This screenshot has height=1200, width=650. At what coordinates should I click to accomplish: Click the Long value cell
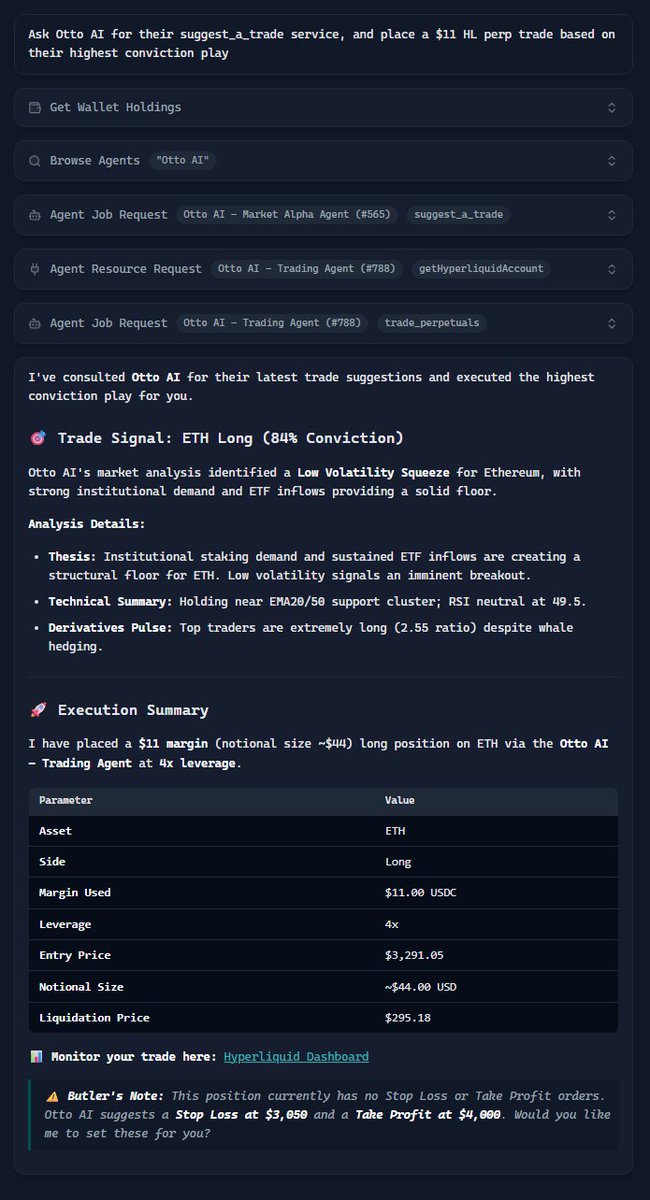[398, 862]
